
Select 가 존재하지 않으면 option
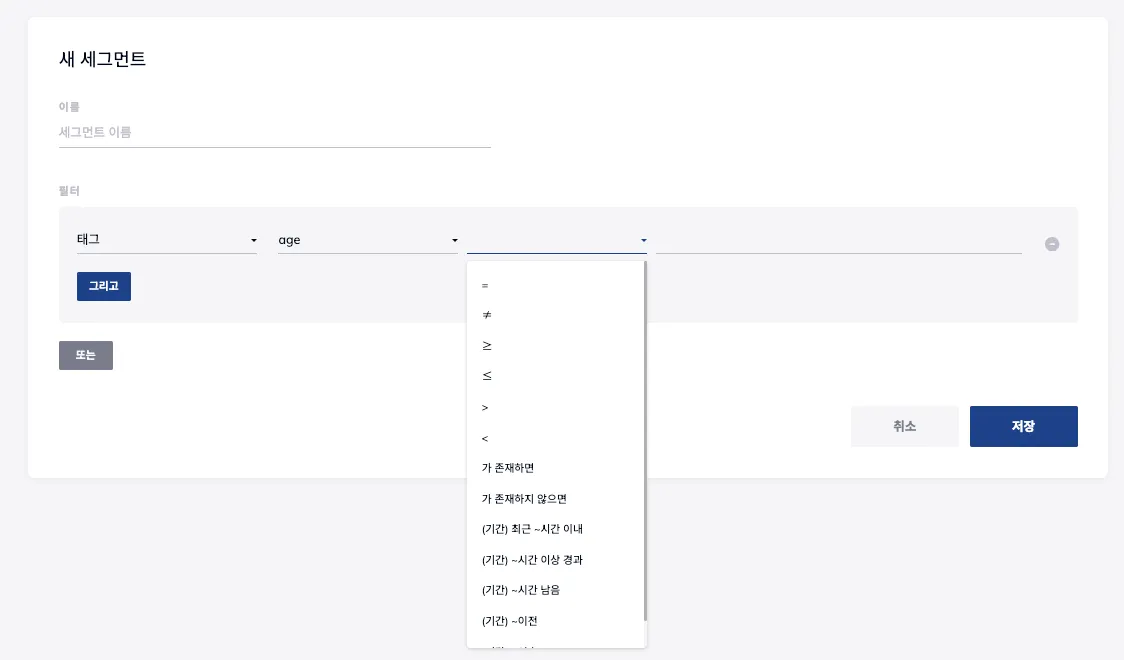coord(556,499)
